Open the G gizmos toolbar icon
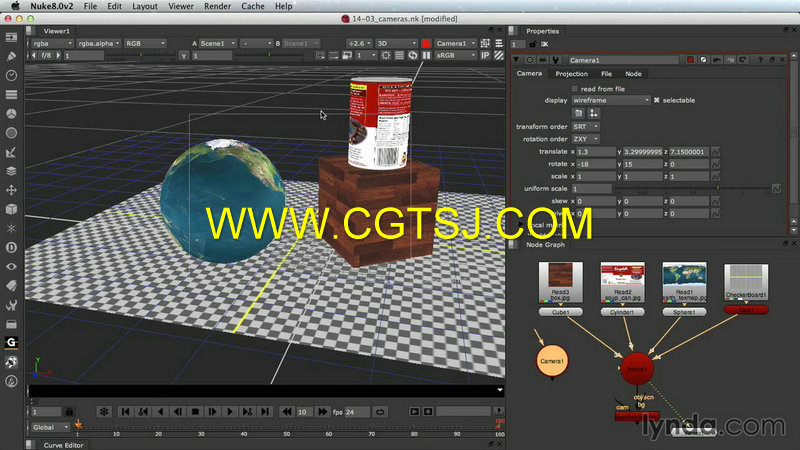Screen dimensions: 800x450 11,343
